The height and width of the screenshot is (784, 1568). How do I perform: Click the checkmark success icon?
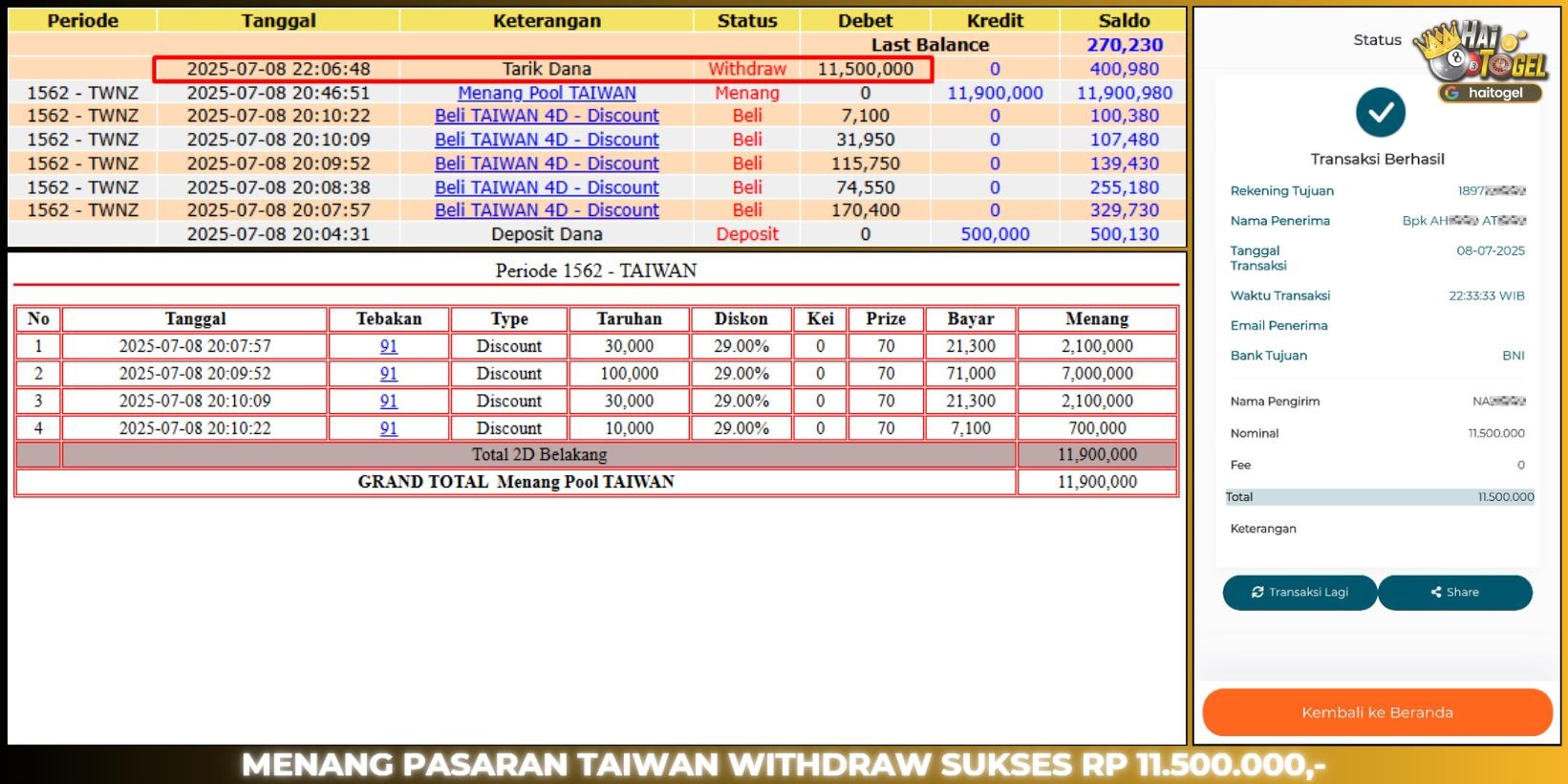click(1380, 112)
